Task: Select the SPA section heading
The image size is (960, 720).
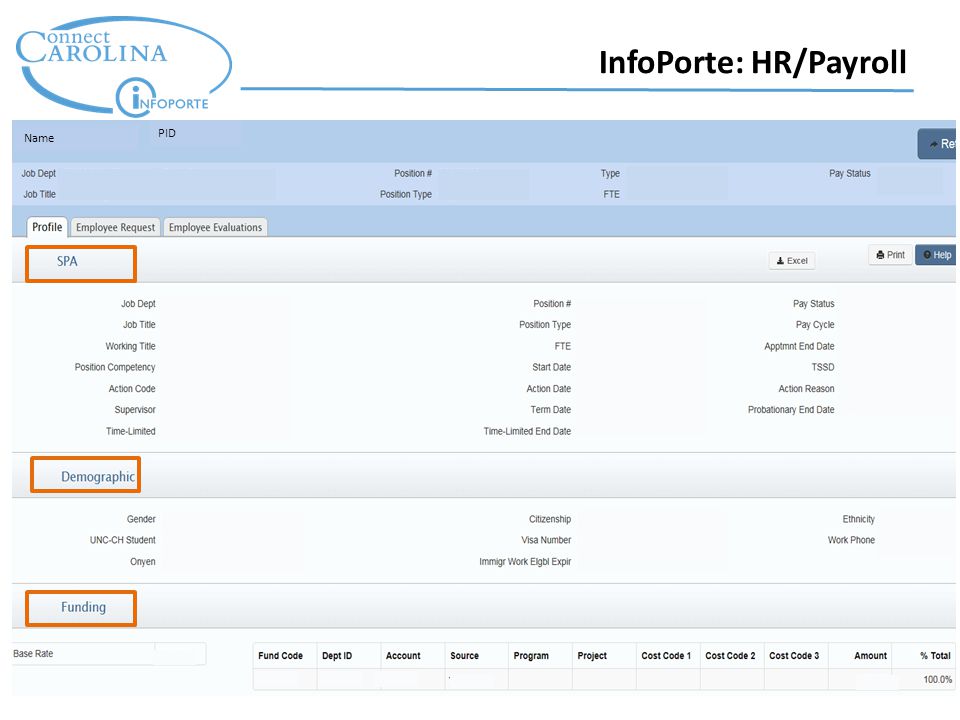Action: point(67,261)
